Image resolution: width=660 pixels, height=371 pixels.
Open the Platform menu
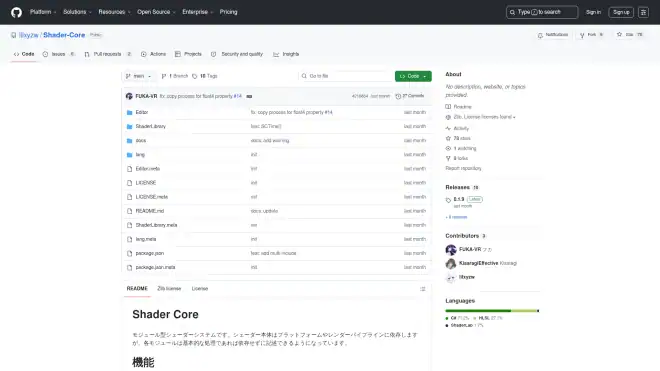coord(43,12)
